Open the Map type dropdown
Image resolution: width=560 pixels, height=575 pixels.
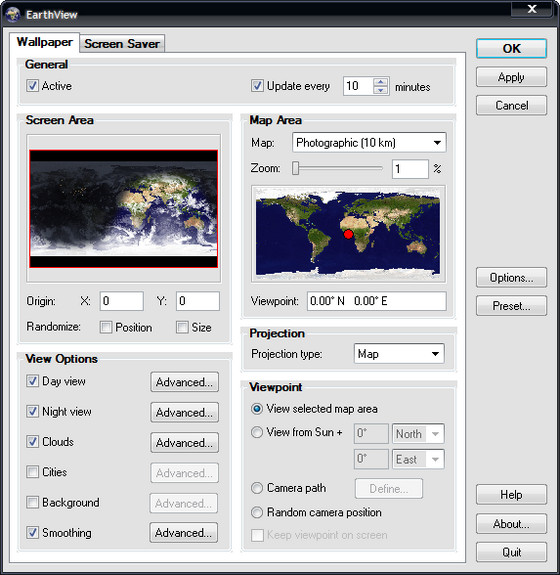[369, 143]
